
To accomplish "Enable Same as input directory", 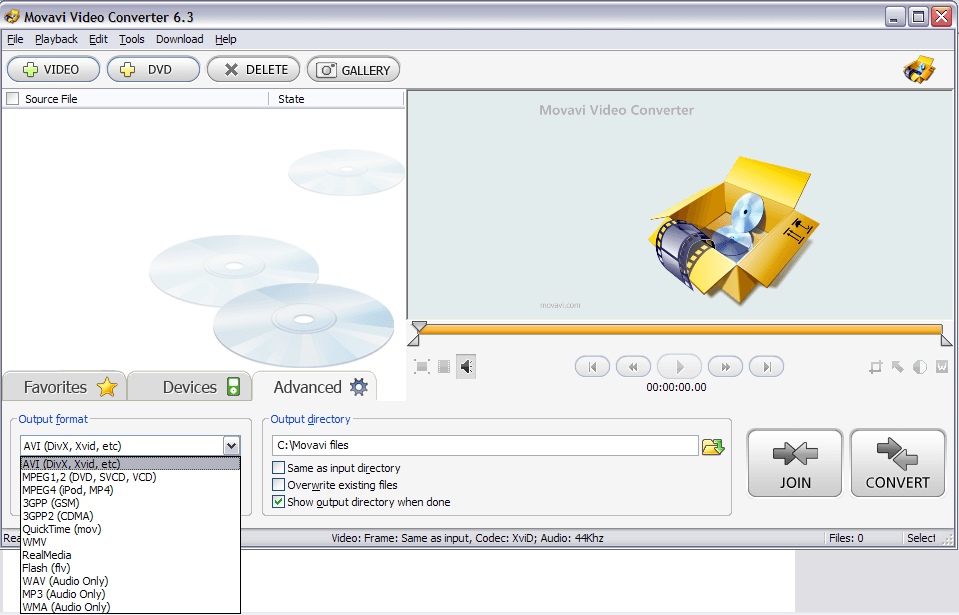I will (x=277, y=467).
